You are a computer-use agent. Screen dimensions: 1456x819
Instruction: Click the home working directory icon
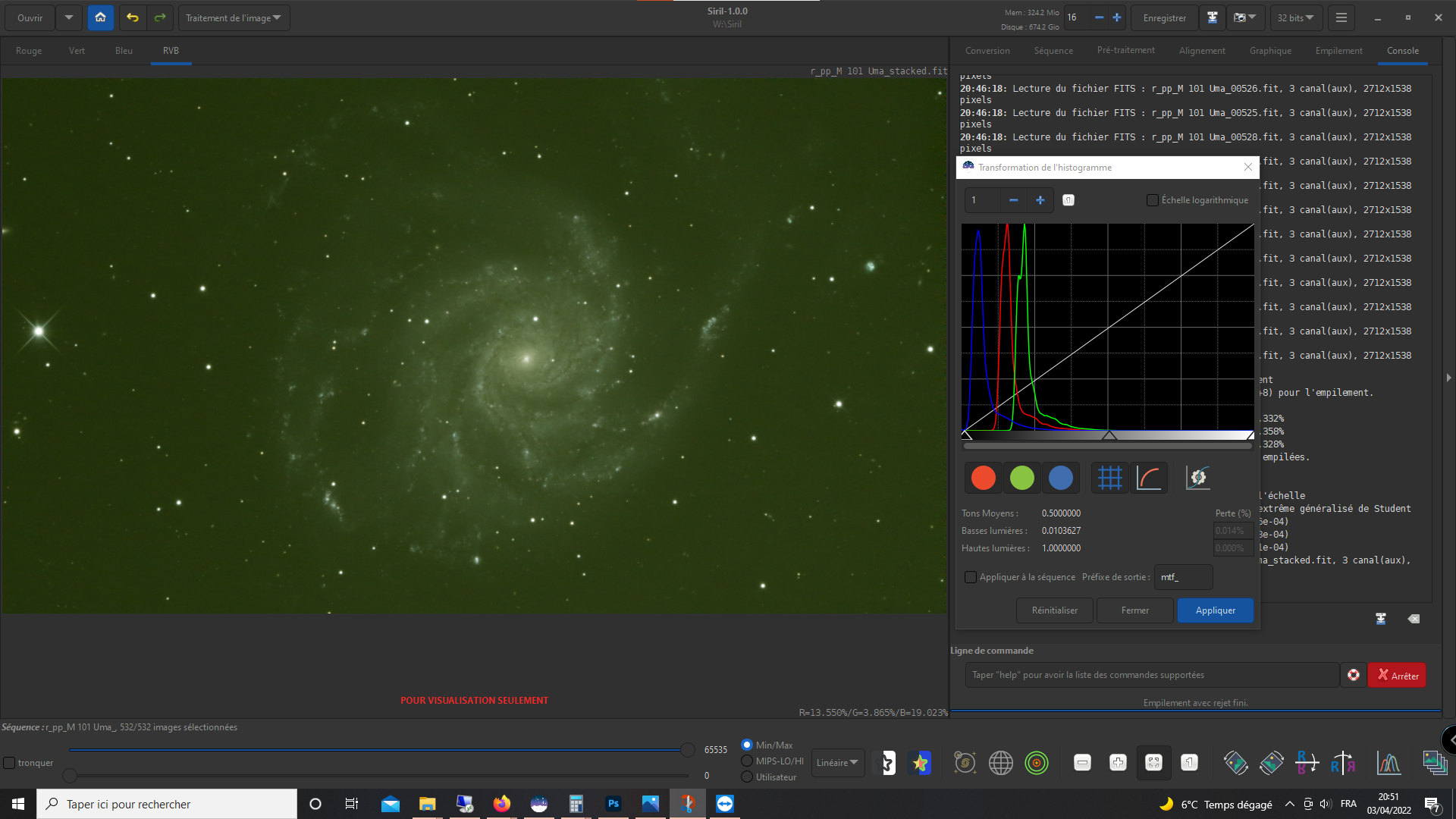point(100,17)
